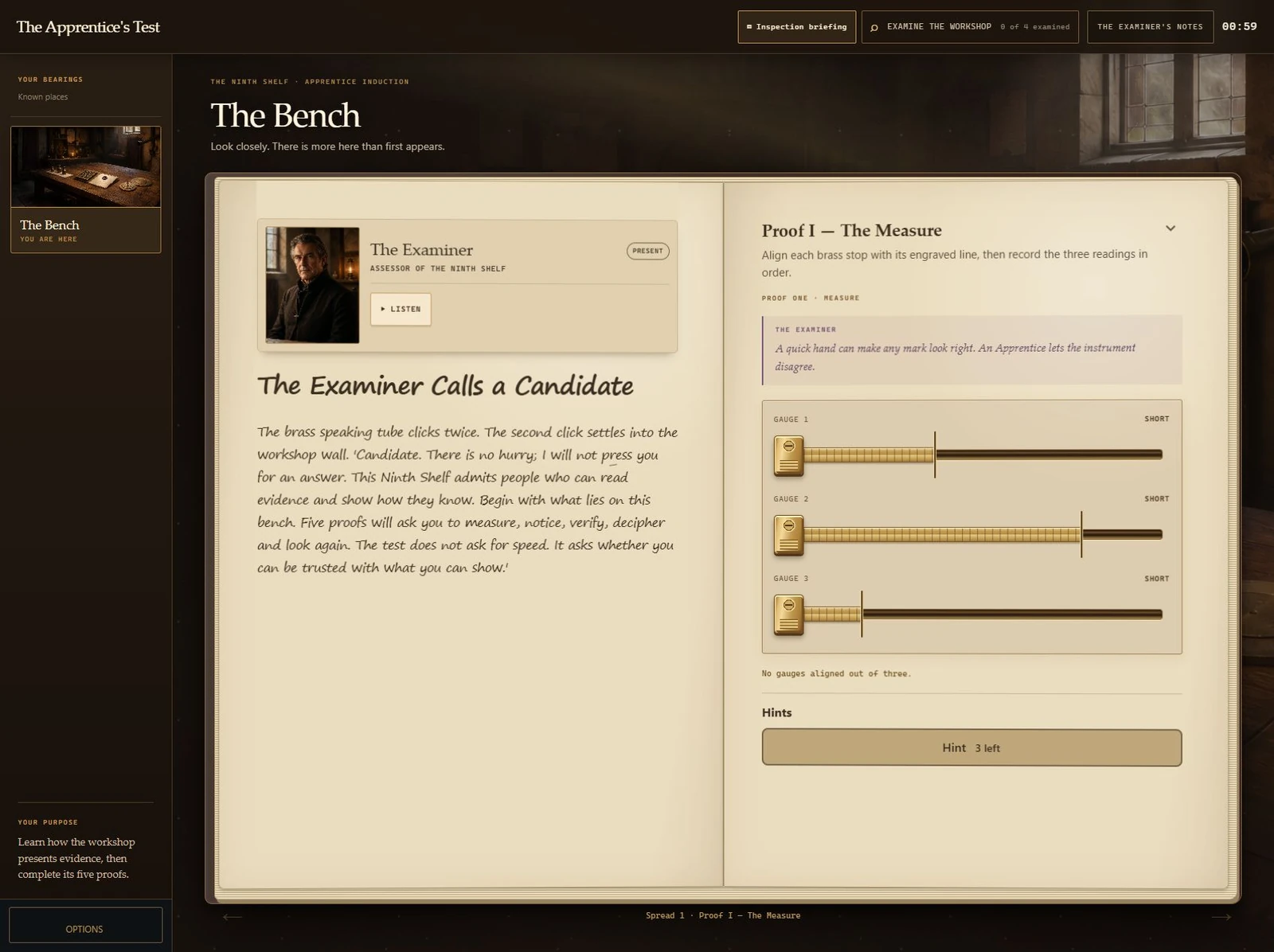The height and width of the screenshot is (952, 1274).
Task: Click the Gauge 2 engraved line marker
Action: click(1081, 534)
